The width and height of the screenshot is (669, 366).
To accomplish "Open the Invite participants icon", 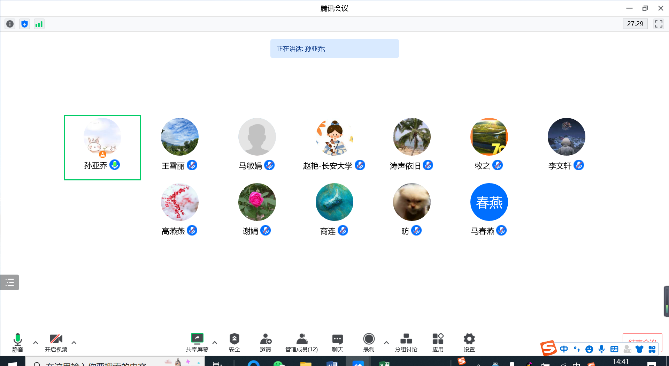I will (265, 342).
